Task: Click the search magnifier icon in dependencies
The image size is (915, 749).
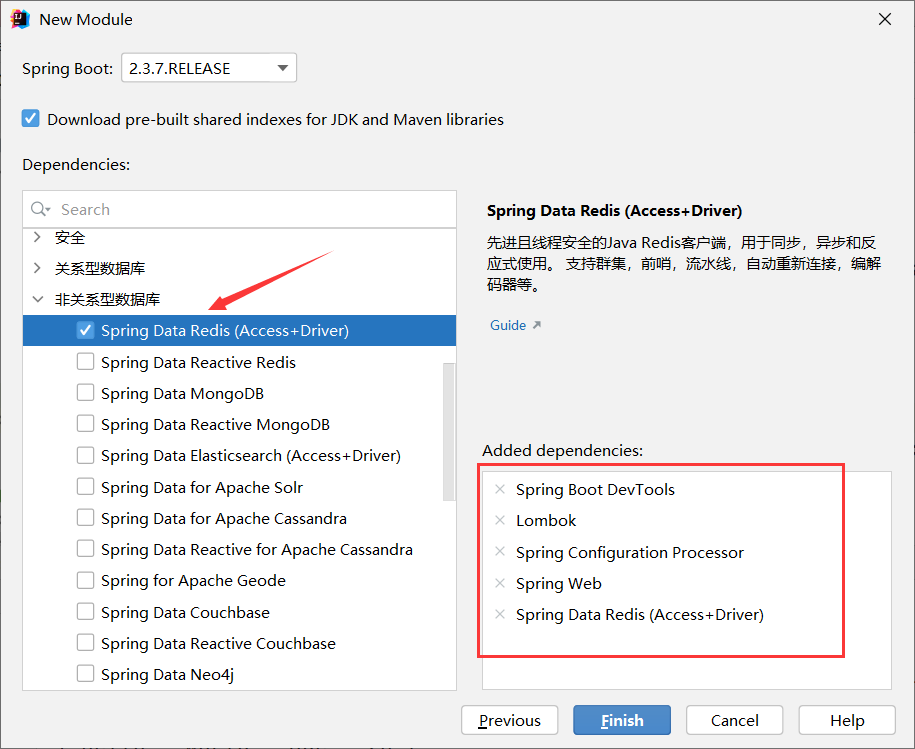Action: (40, 209)
